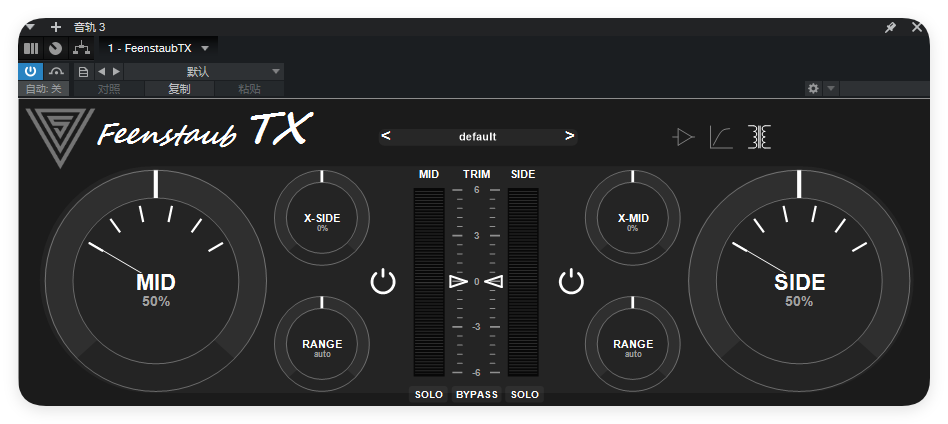Load the next host preset arrow
The height and width of the screenshot is (424, 948).
(x=117, y=72)
